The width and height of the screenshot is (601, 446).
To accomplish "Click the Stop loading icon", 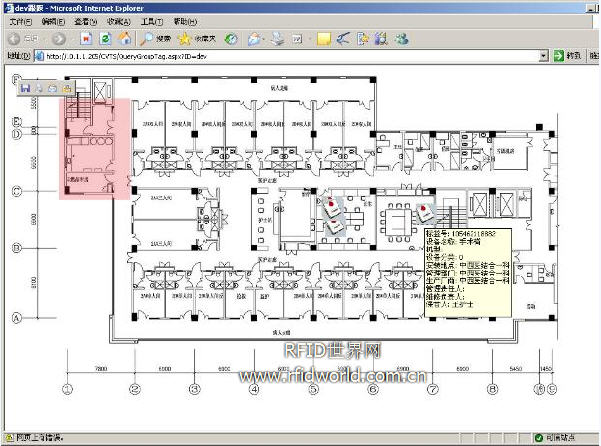I will pos(85,39).
